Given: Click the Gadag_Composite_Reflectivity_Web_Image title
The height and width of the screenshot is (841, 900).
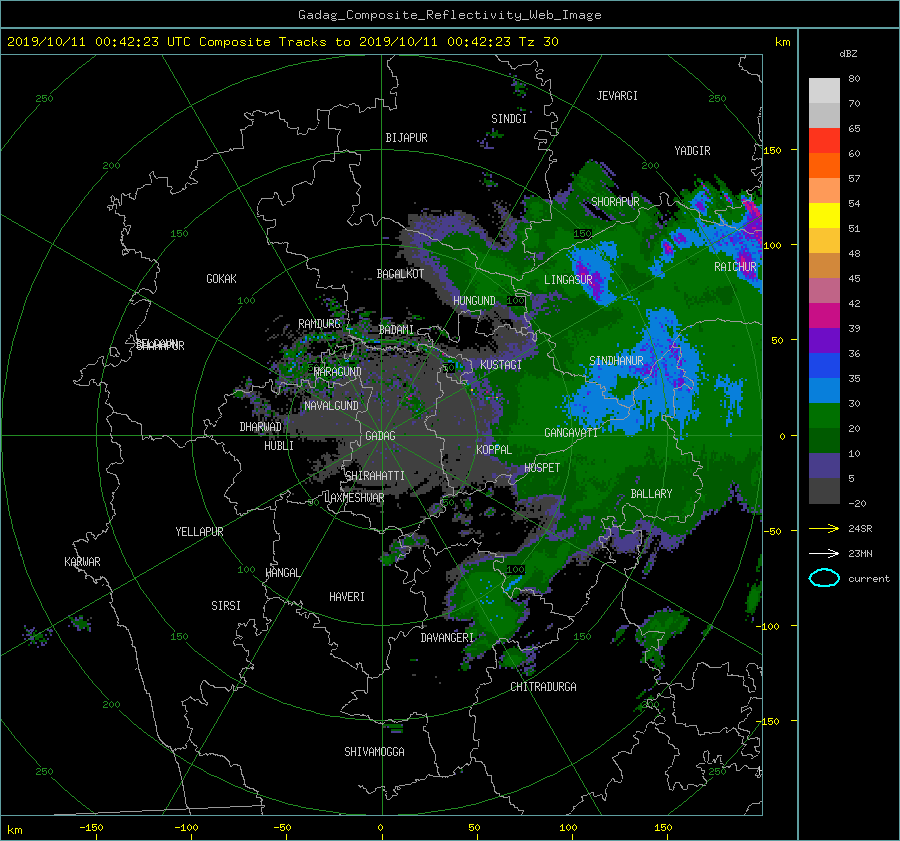Looking at the screenshot, I should pos(449,15).
